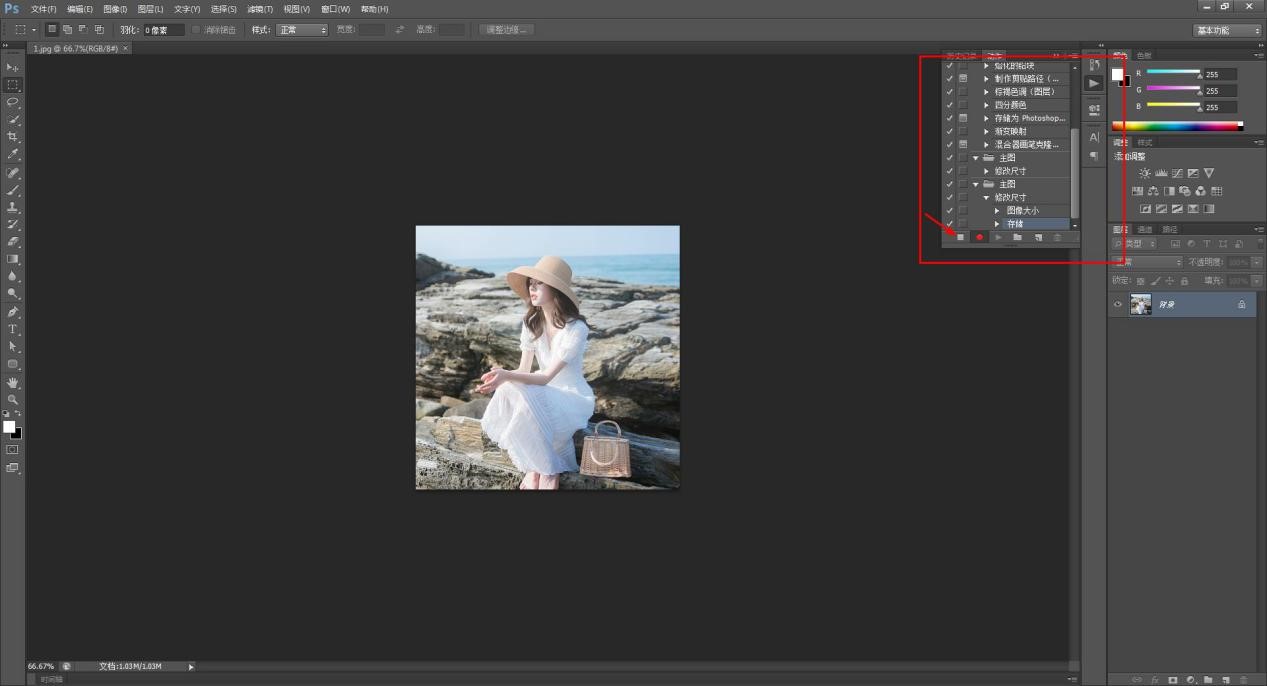Screen dimensions: 1267x686
Task: Hide the 背景 layer with eye icon
Action: [x=1118, y=304]
